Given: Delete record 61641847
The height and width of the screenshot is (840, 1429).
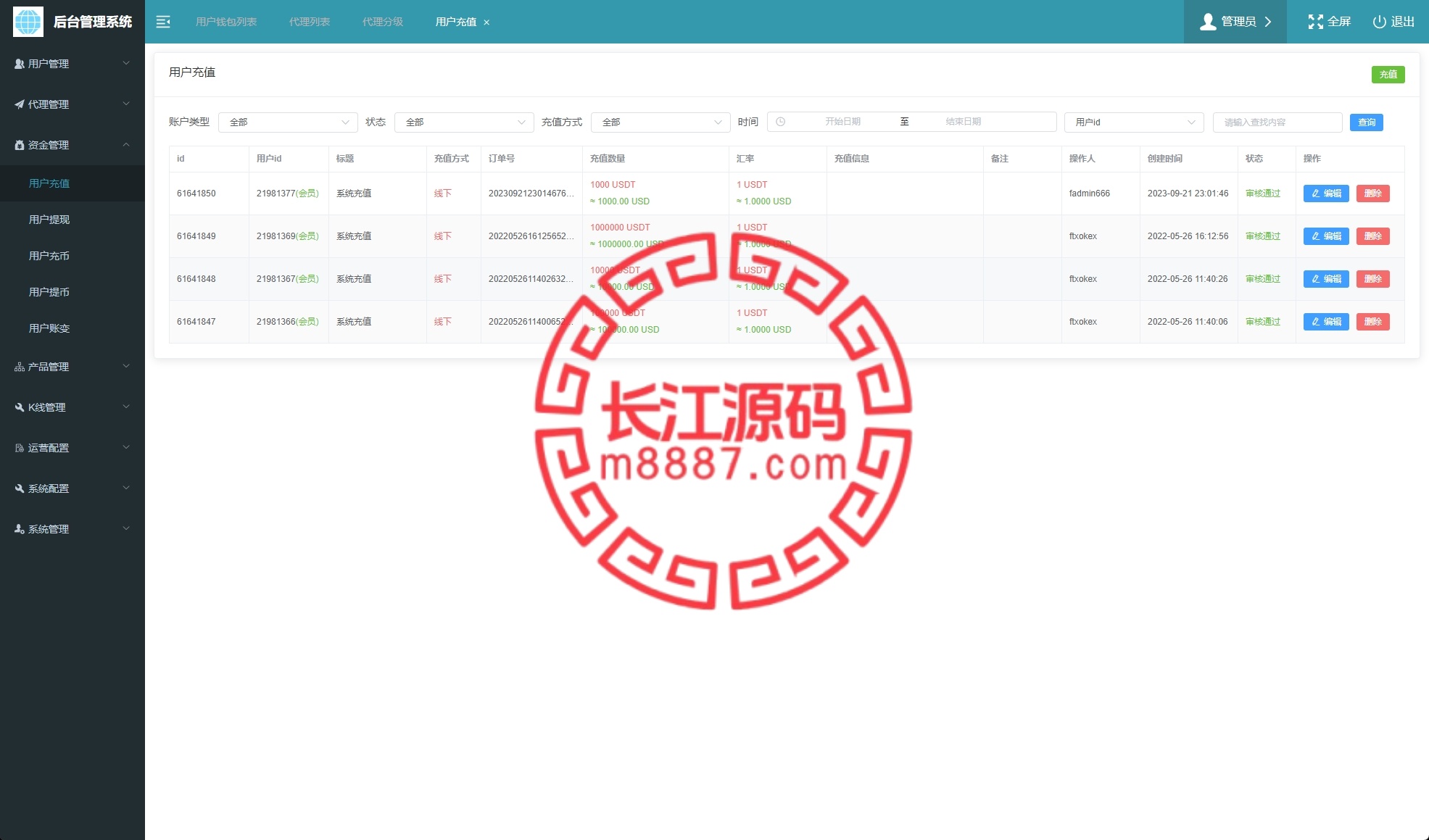Looking at the screenshot, I should pyautogui.click(x=1372, y=322).
